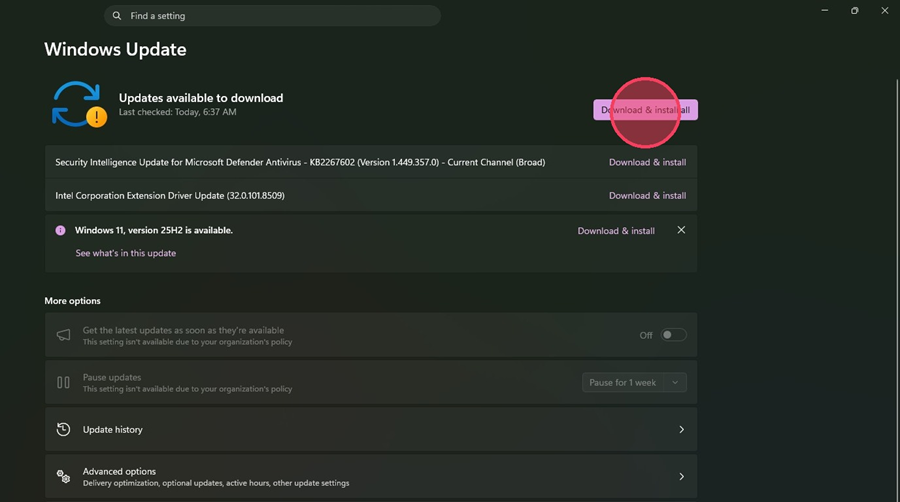
Task: Click the megaphone icon for latest updates
Action: tap(63, 335)
